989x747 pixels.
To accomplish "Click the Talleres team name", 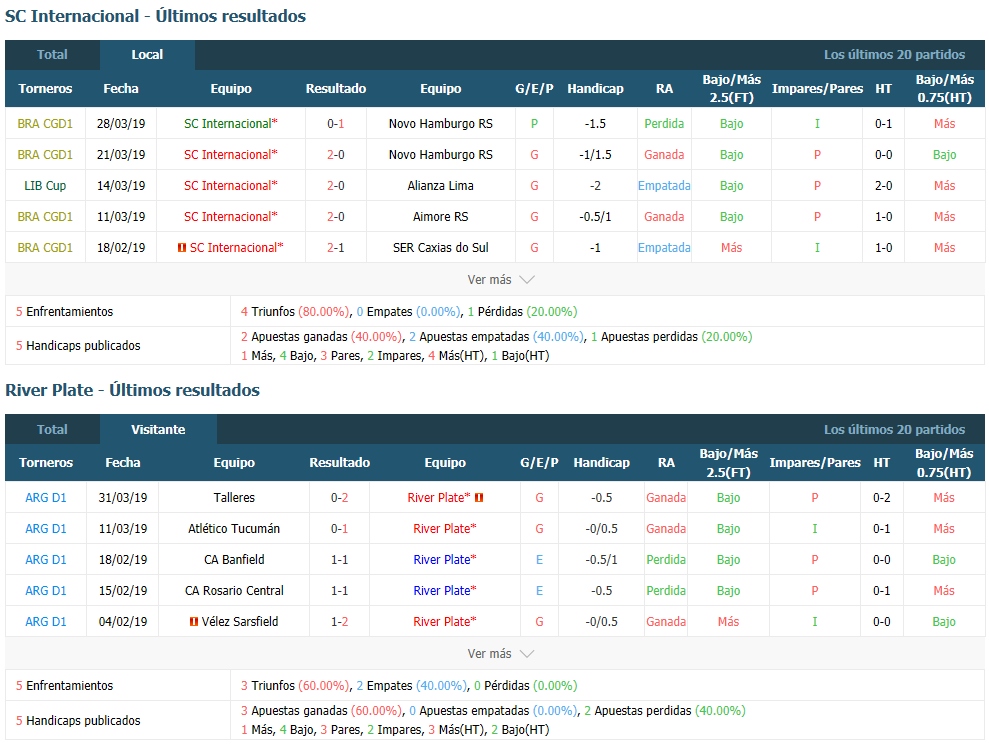I will point(234,498).
